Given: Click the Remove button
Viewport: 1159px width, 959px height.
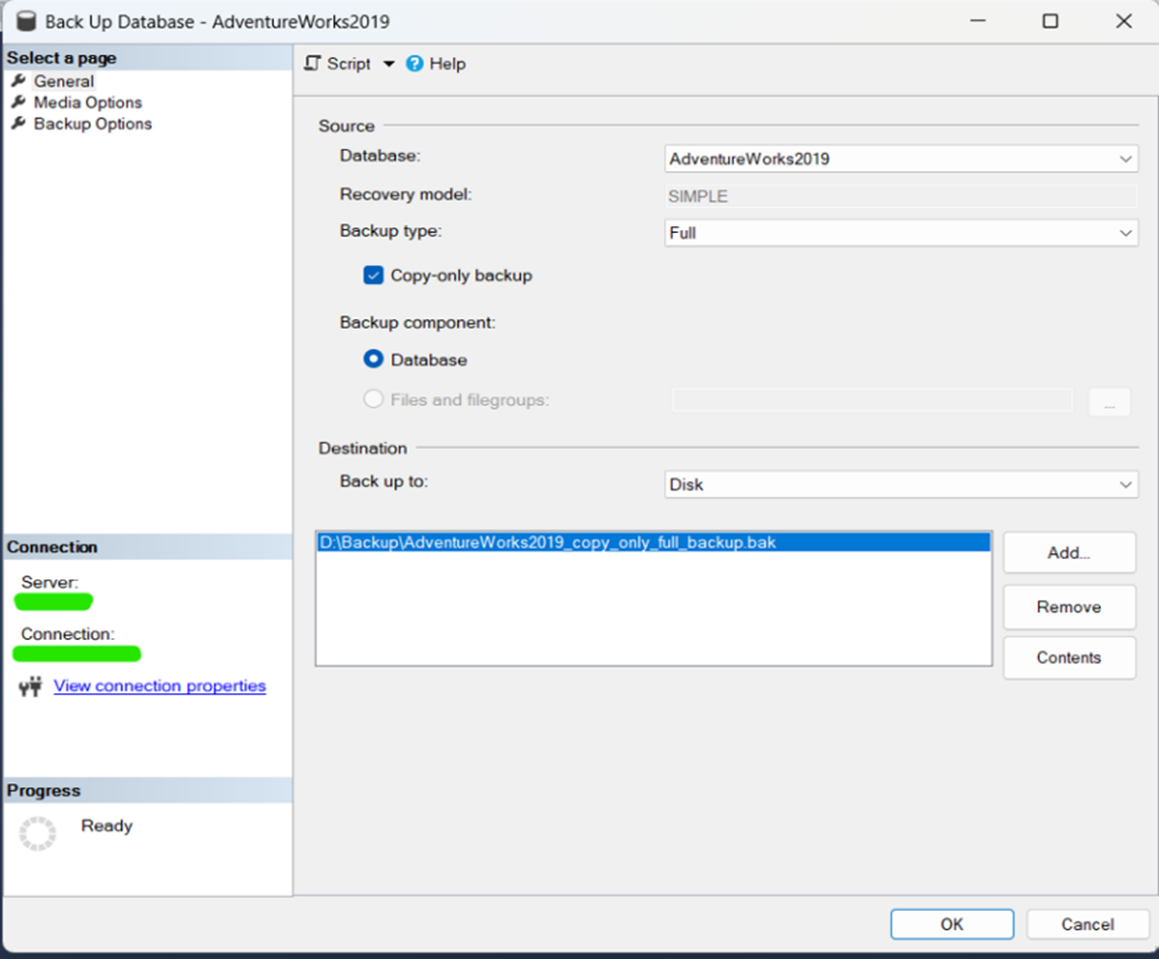Looking at the screenshot, I should click(x=1069, y=607).
